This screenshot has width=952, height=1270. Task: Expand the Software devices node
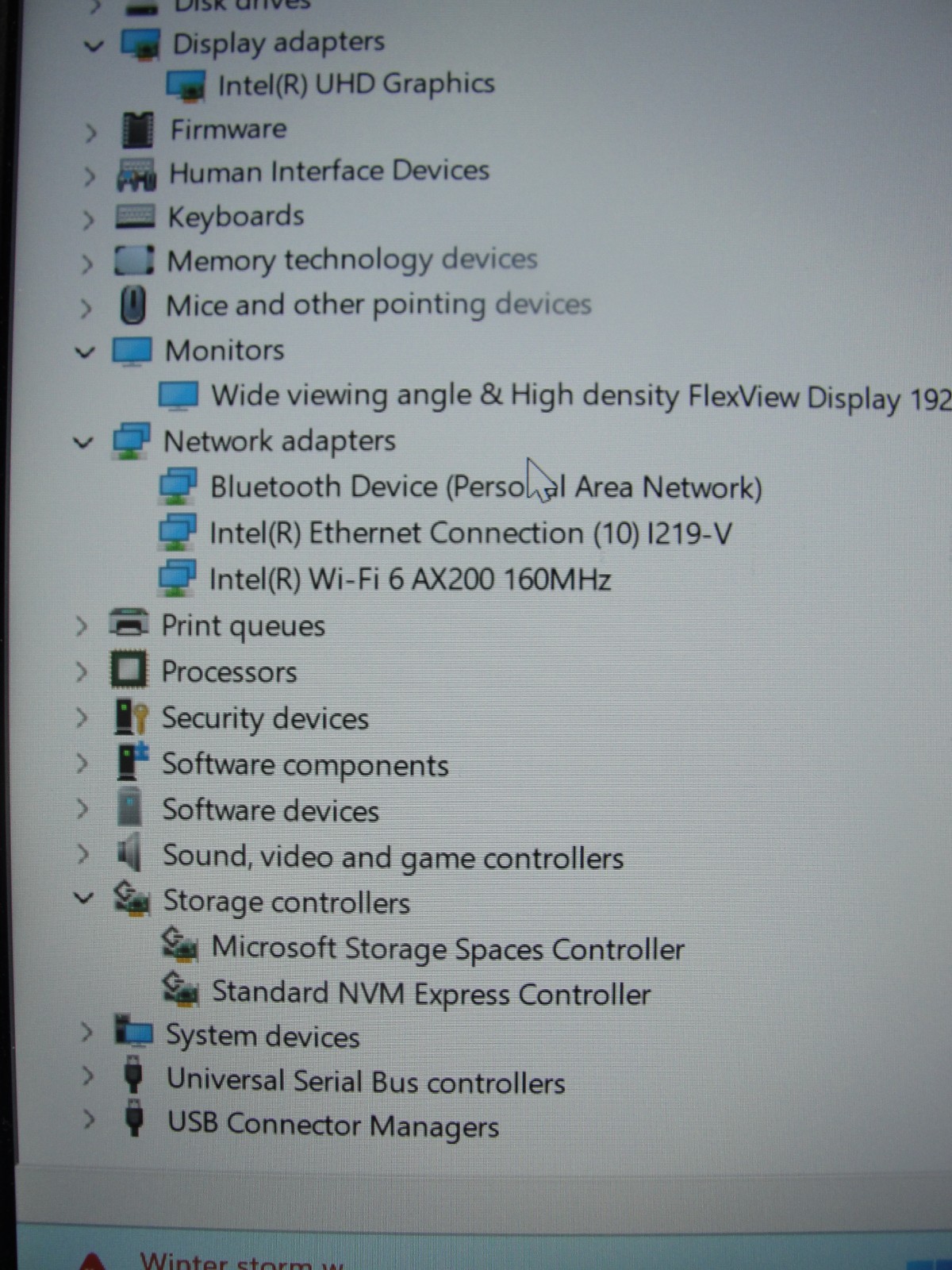pos(82,809)
